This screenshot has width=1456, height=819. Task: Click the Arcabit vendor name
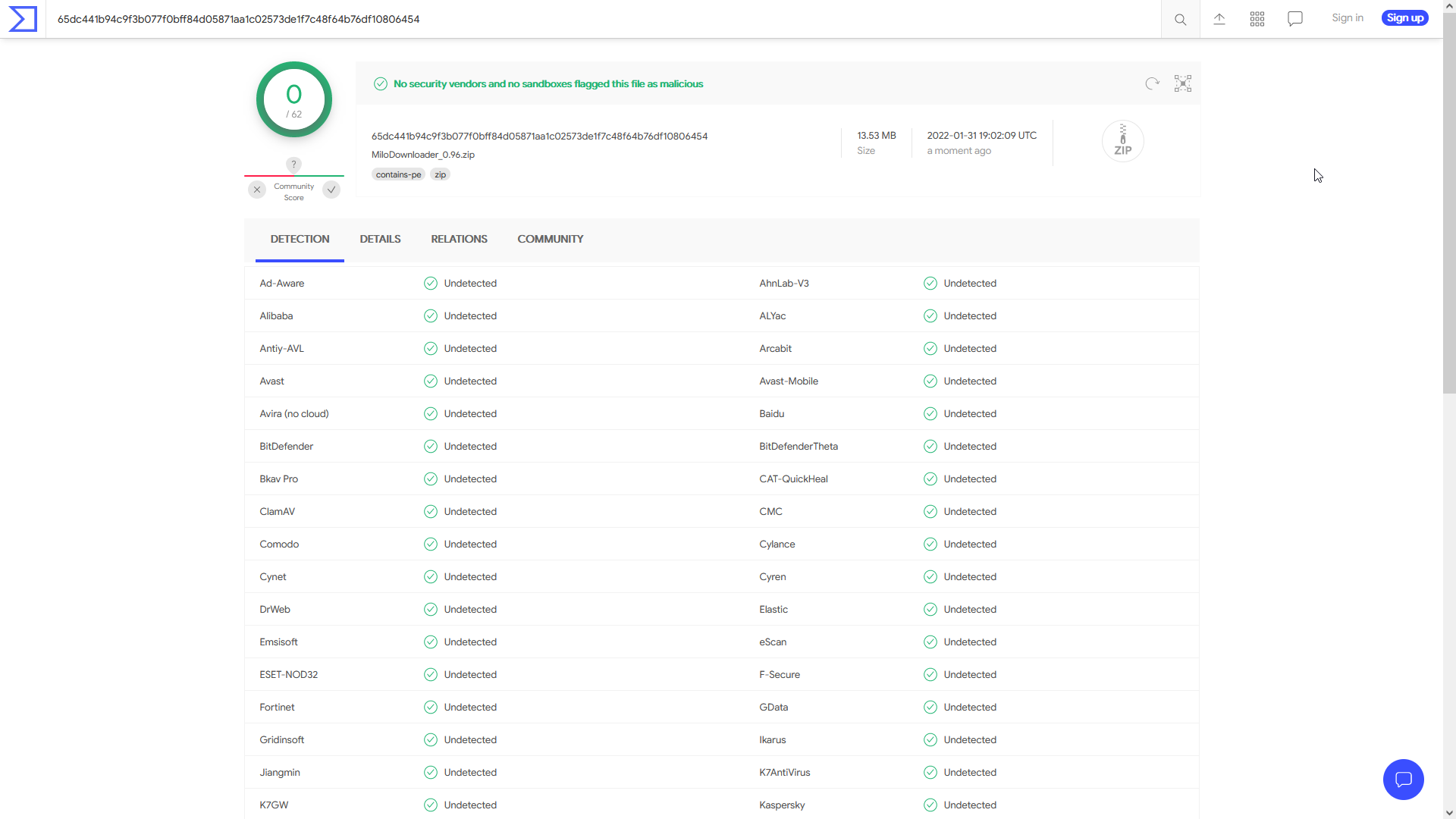775,349
